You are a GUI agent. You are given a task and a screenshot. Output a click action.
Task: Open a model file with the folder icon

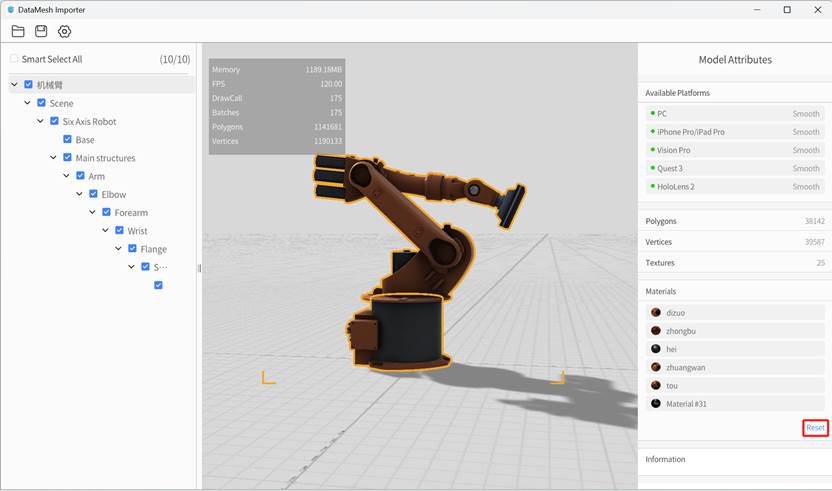click(x=18, y=31)
